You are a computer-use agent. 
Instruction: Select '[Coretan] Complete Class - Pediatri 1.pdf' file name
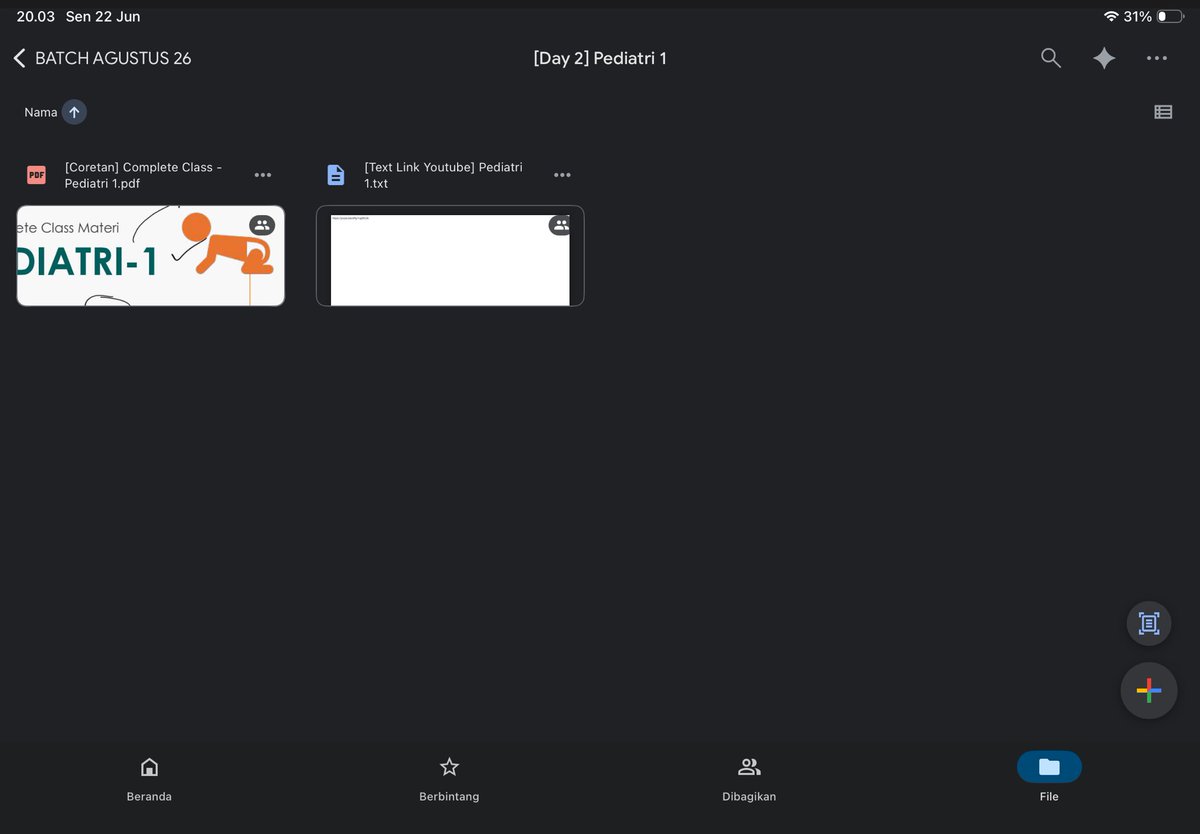point(143,175)
